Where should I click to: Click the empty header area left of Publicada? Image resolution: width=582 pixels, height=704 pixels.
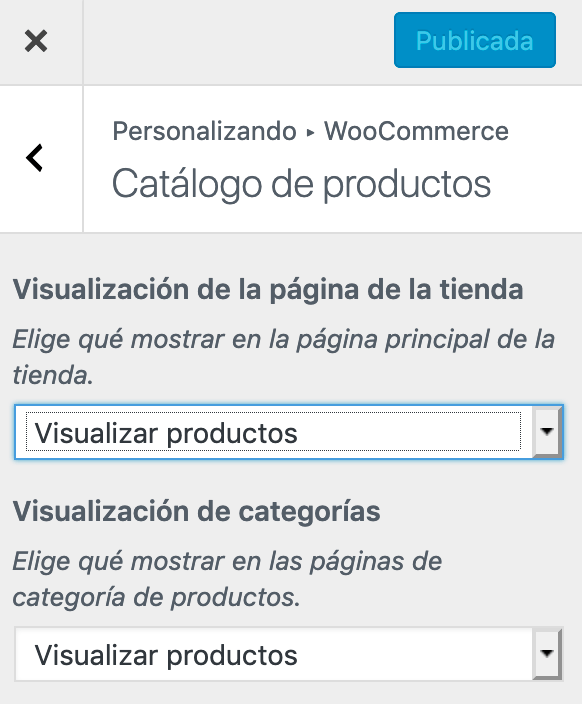pos(238,41)
